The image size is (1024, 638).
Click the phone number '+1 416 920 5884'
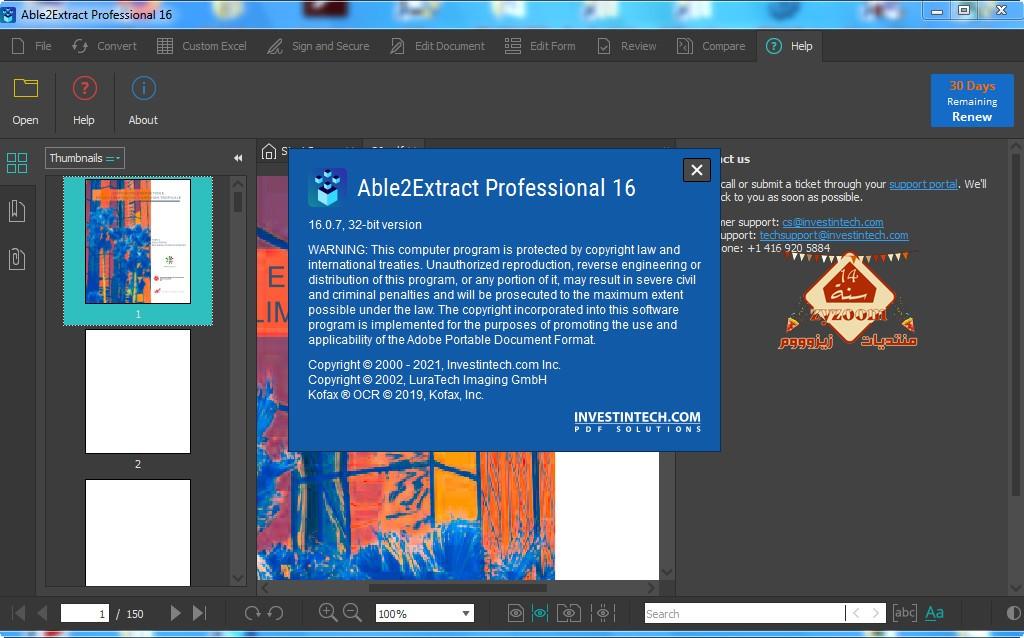789,248
